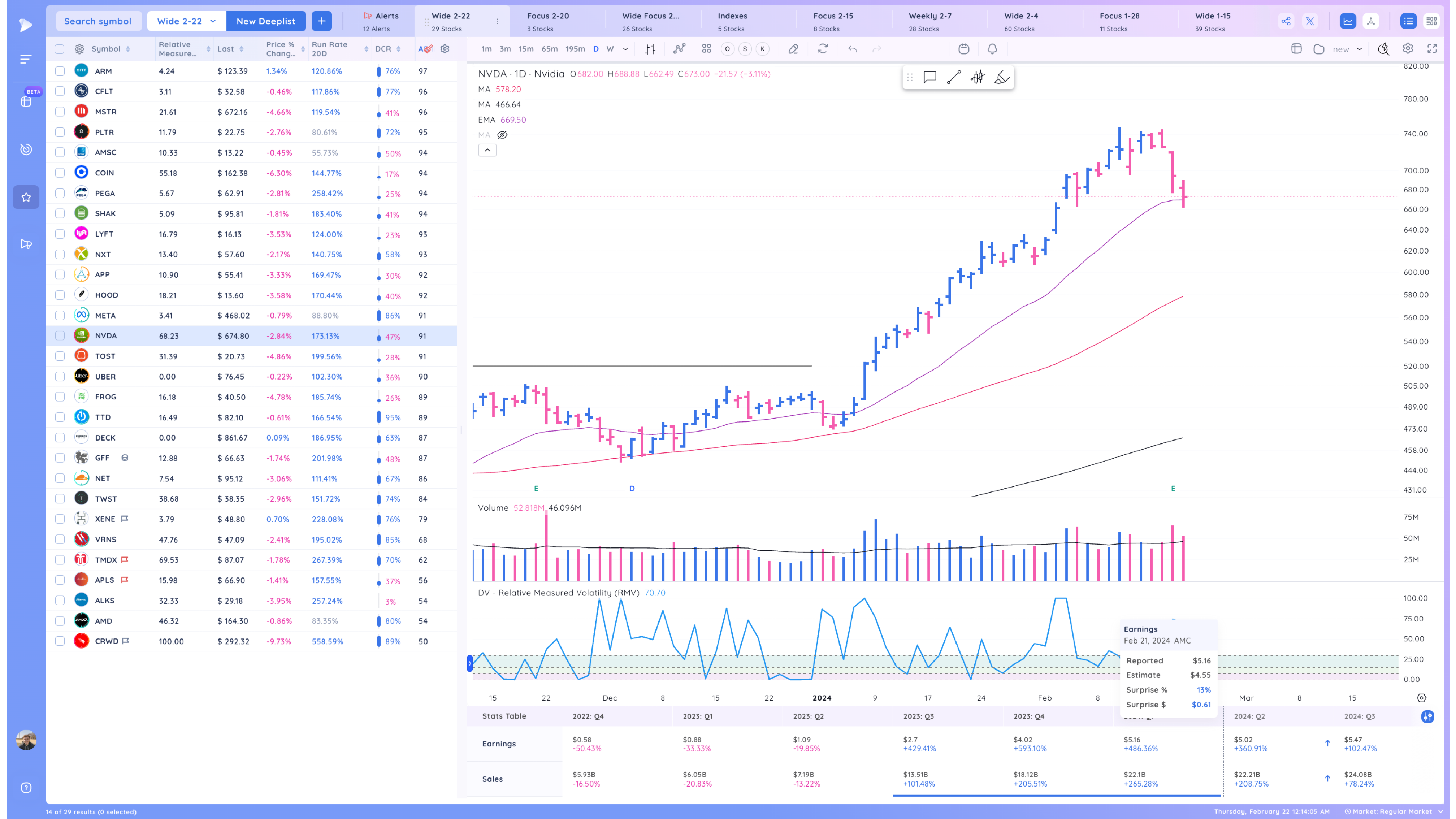Select the eraser tool in floating toolbar
Viewport: 1456px width, 819px height.
click(x=1002, y=77)
